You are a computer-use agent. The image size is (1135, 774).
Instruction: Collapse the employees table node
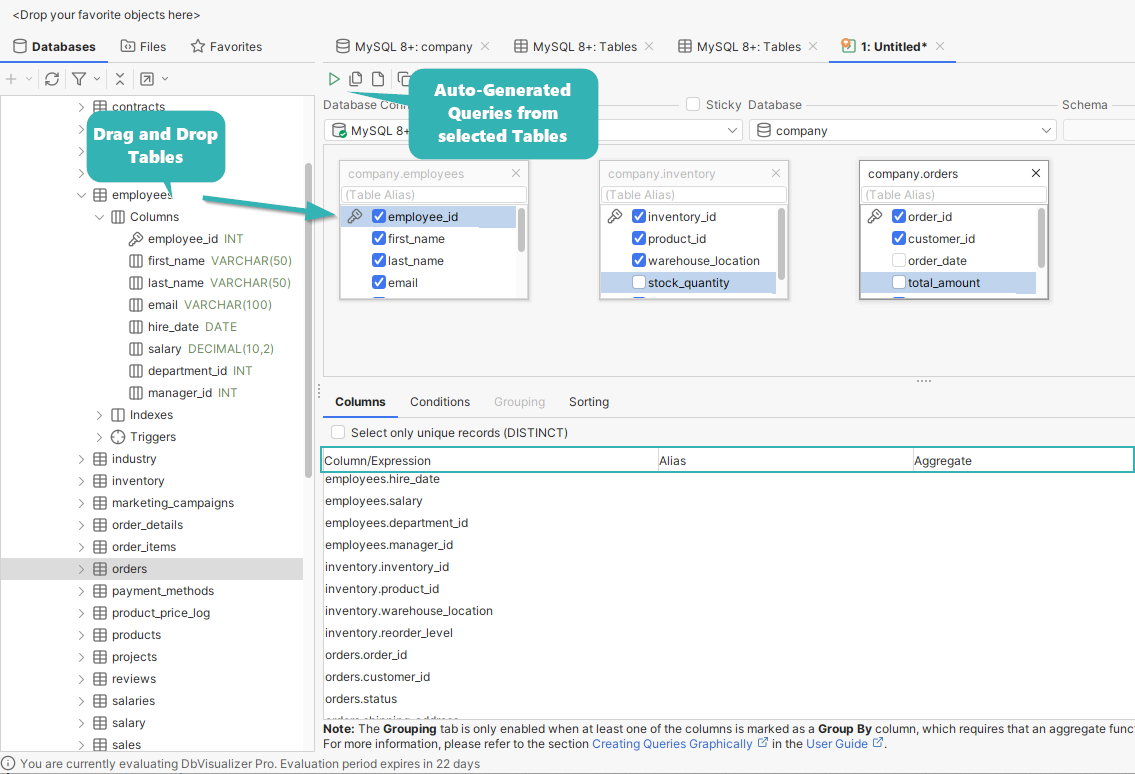click(x=81, y=195)
